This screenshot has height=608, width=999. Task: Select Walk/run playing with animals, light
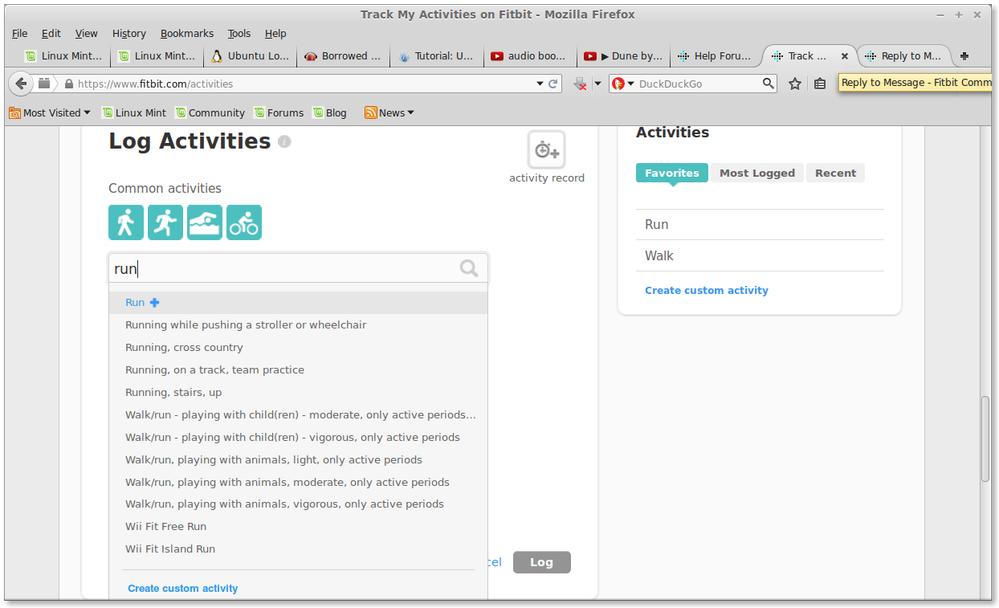tap(298, 460)
